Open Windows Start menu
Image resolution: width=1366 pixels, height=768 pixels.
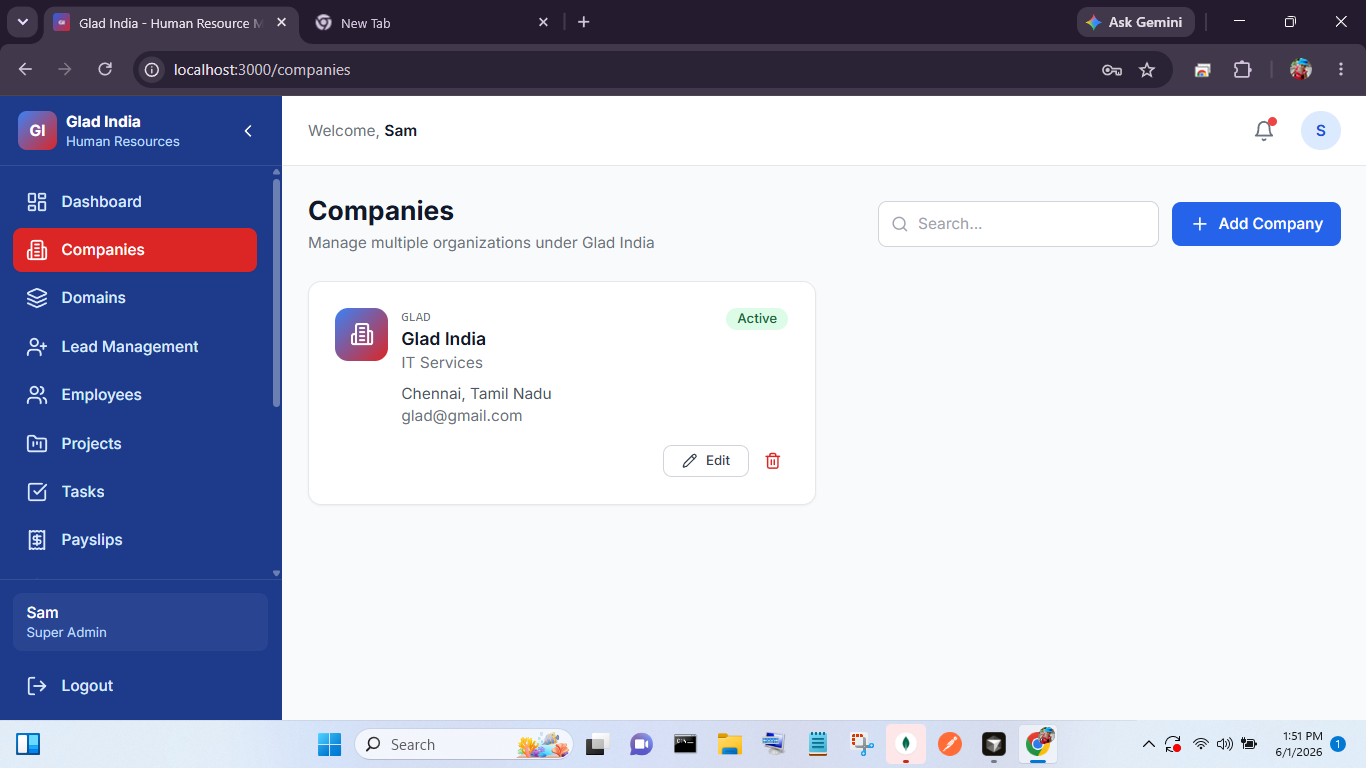(329, 745)
